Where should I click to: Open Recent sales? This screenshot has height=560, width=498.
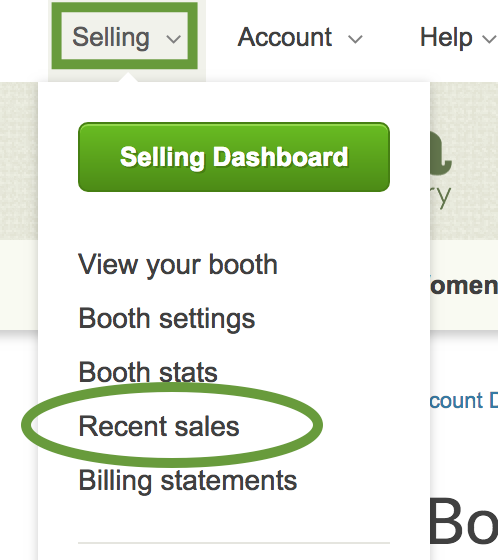159,426
